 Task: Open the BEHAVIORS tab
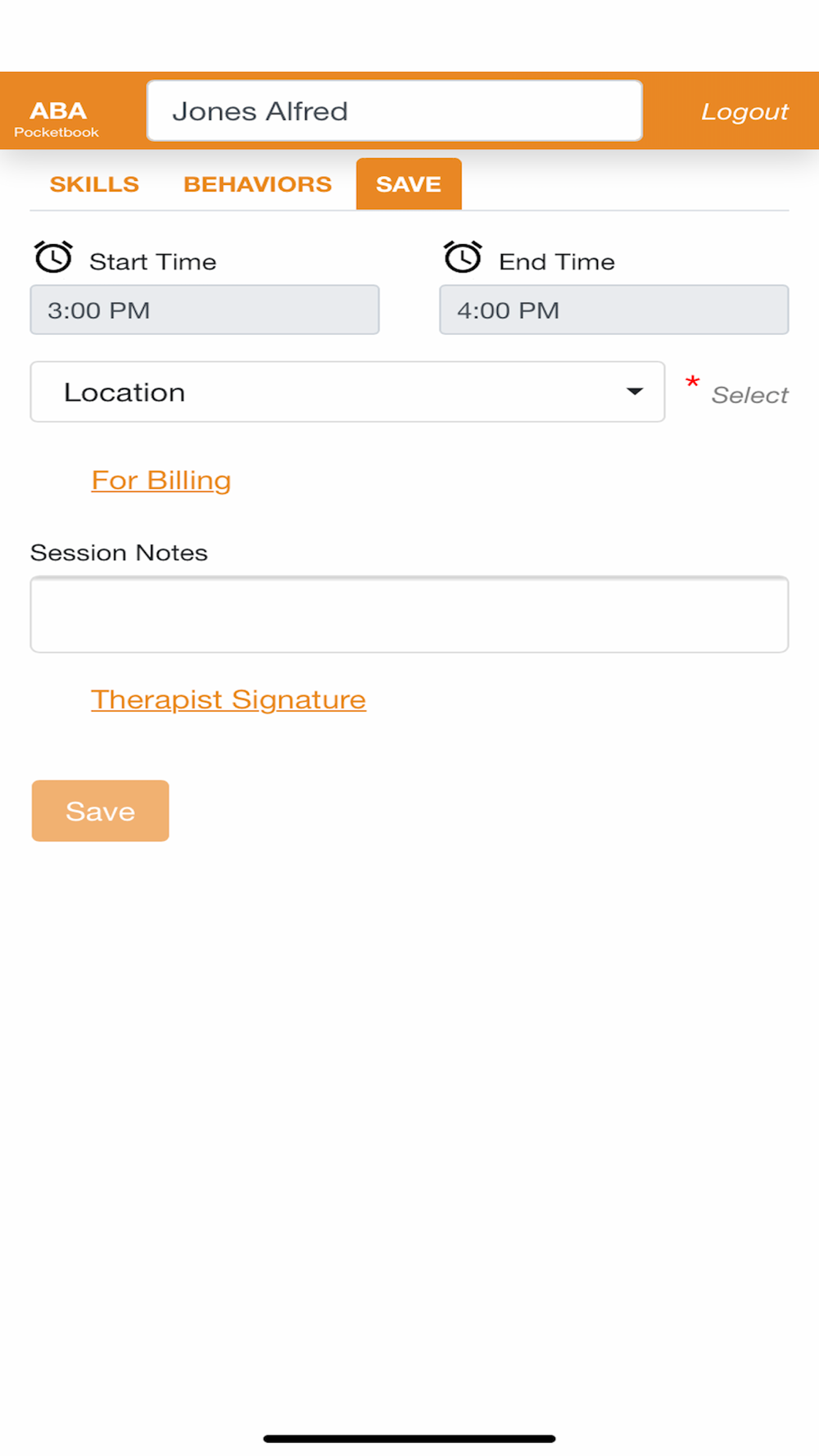(x=257, y=184)
